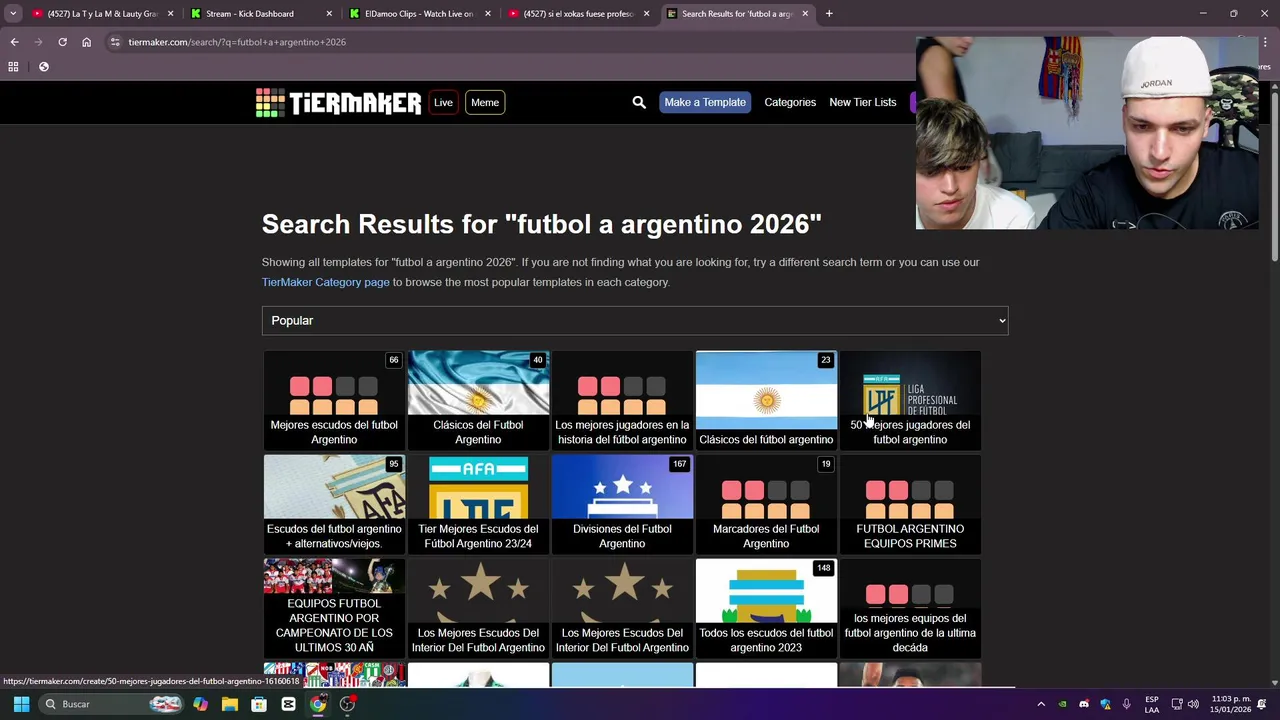1280x720 pixels.
Task: Open Windows Security tray icon
Action: pyautogui.click(x=1105, y=704)
